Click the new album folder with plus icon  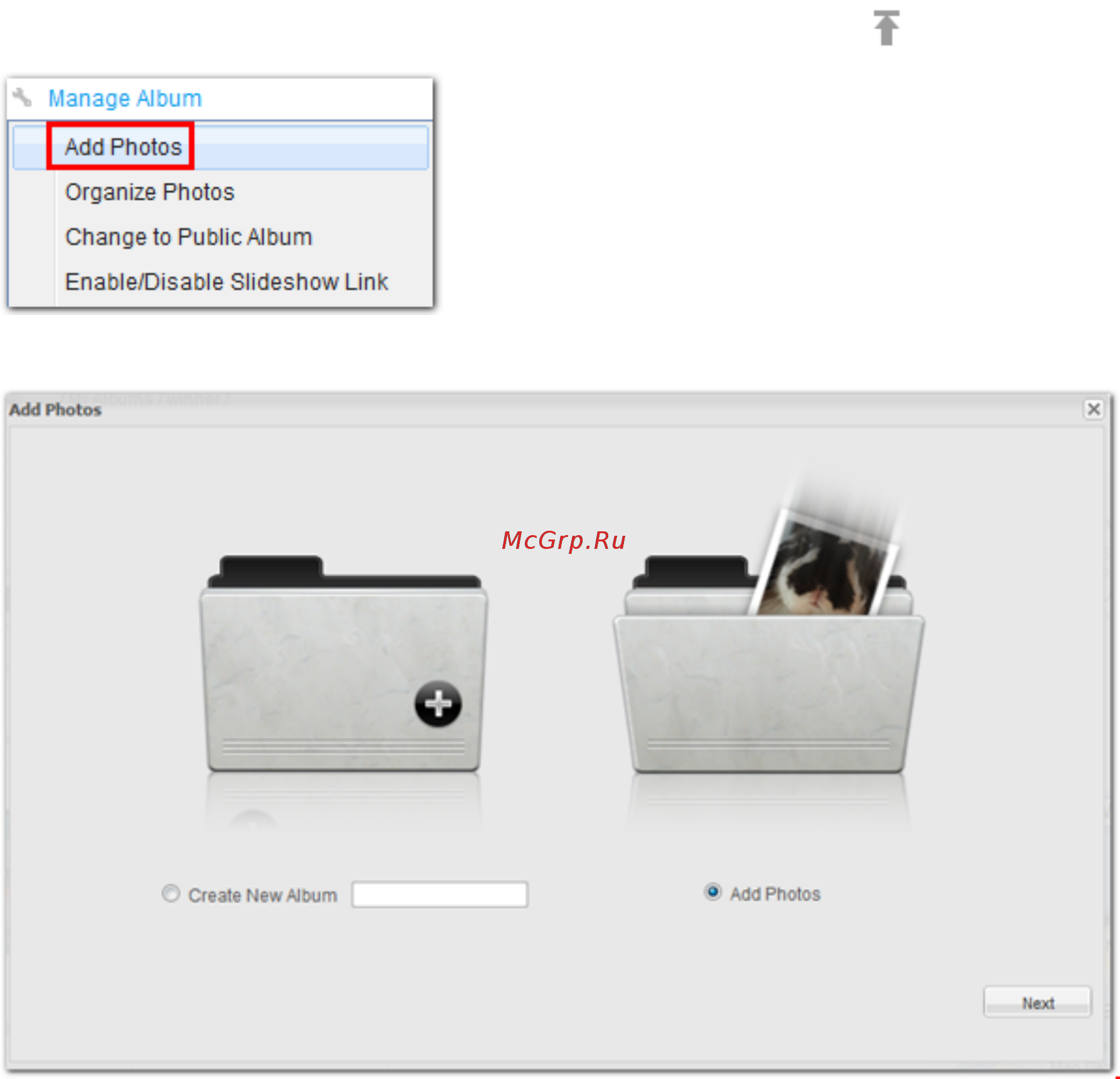coord(343,664)
